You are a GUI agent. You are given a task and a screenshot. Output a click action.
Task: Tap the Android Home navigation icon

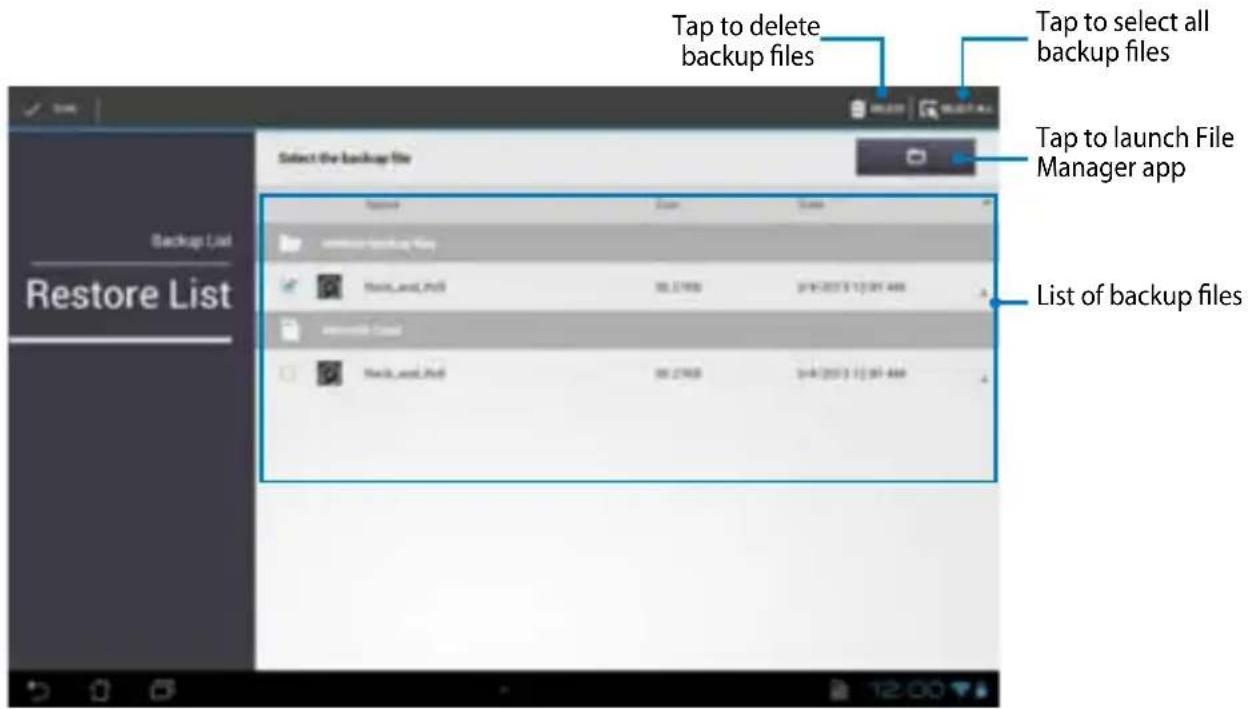click(x=98, y=690)
